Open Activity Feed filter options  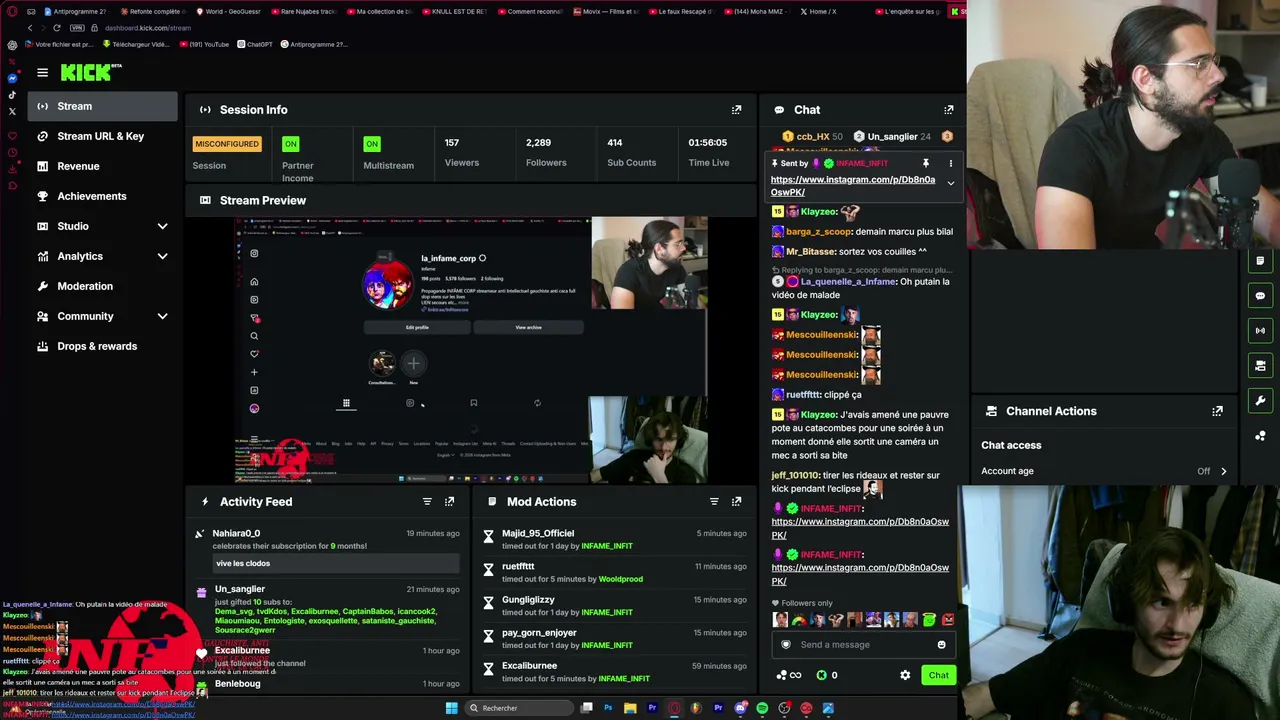pyautogui.click(x=427, y=502)
